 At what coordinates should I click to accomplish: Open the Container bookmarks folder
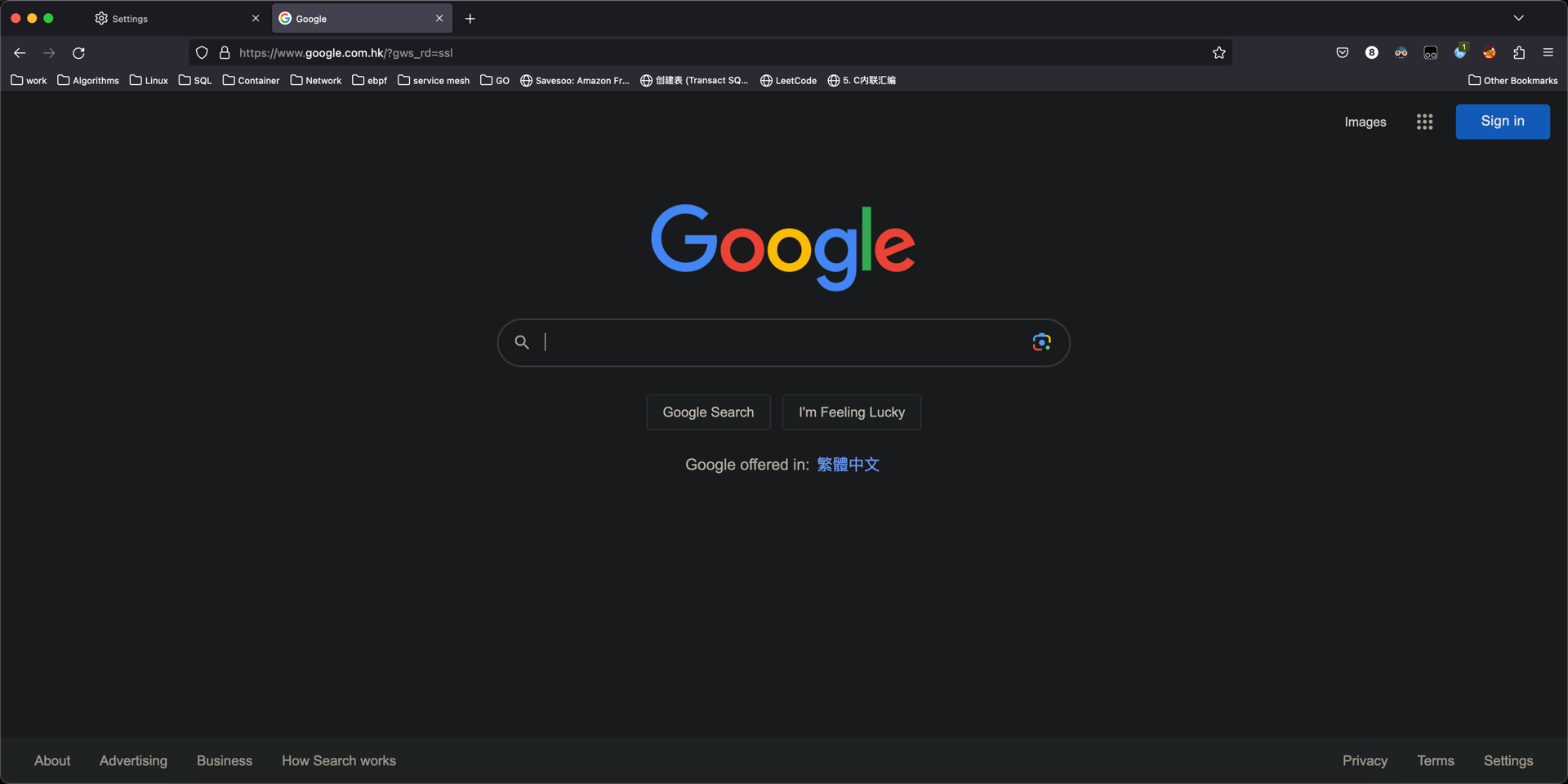tap(251, 80)
